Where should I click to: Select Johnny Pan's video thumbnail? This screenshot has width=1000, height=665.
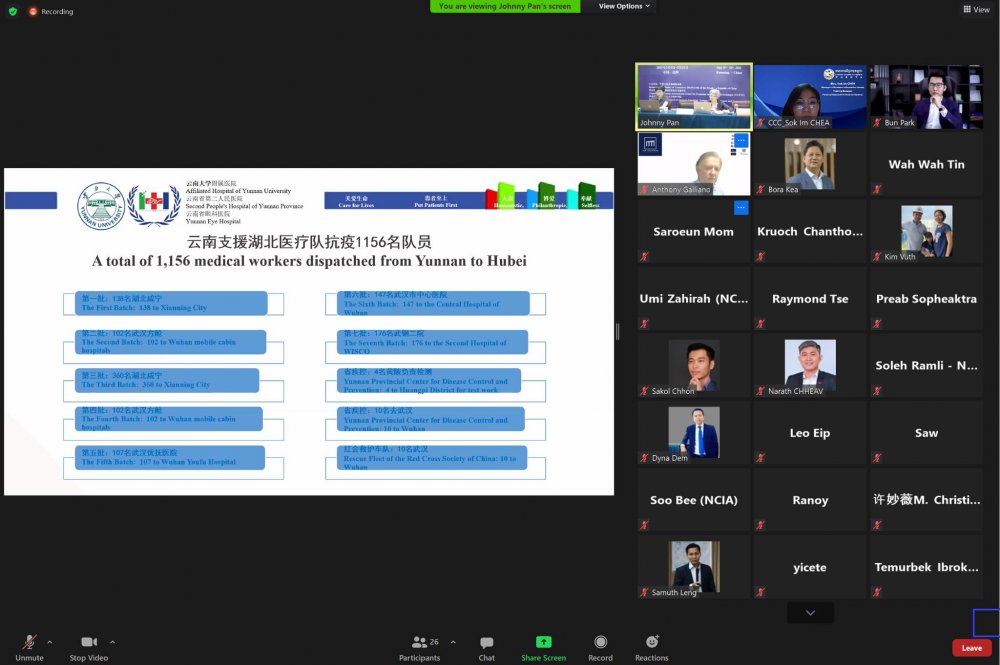(694, 97)
